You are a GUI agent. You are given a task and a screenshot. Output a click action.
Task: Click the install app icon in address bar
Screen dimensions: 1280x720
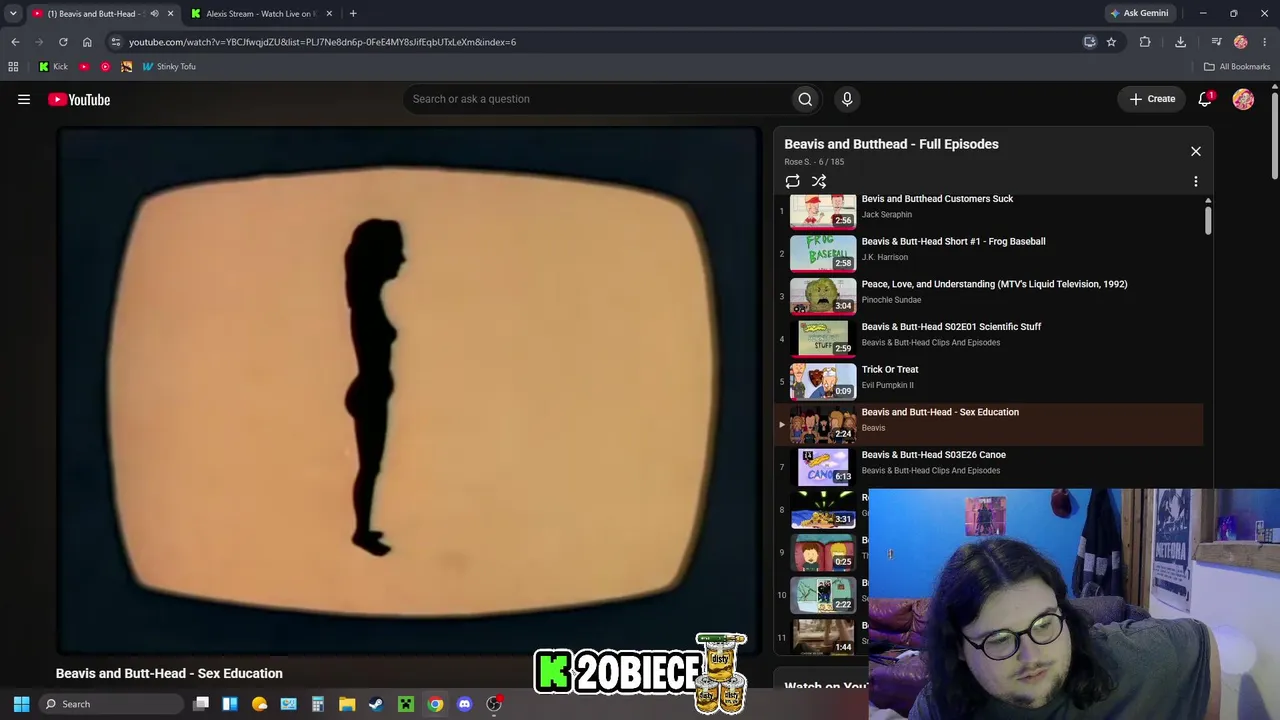click(1090, 42)
